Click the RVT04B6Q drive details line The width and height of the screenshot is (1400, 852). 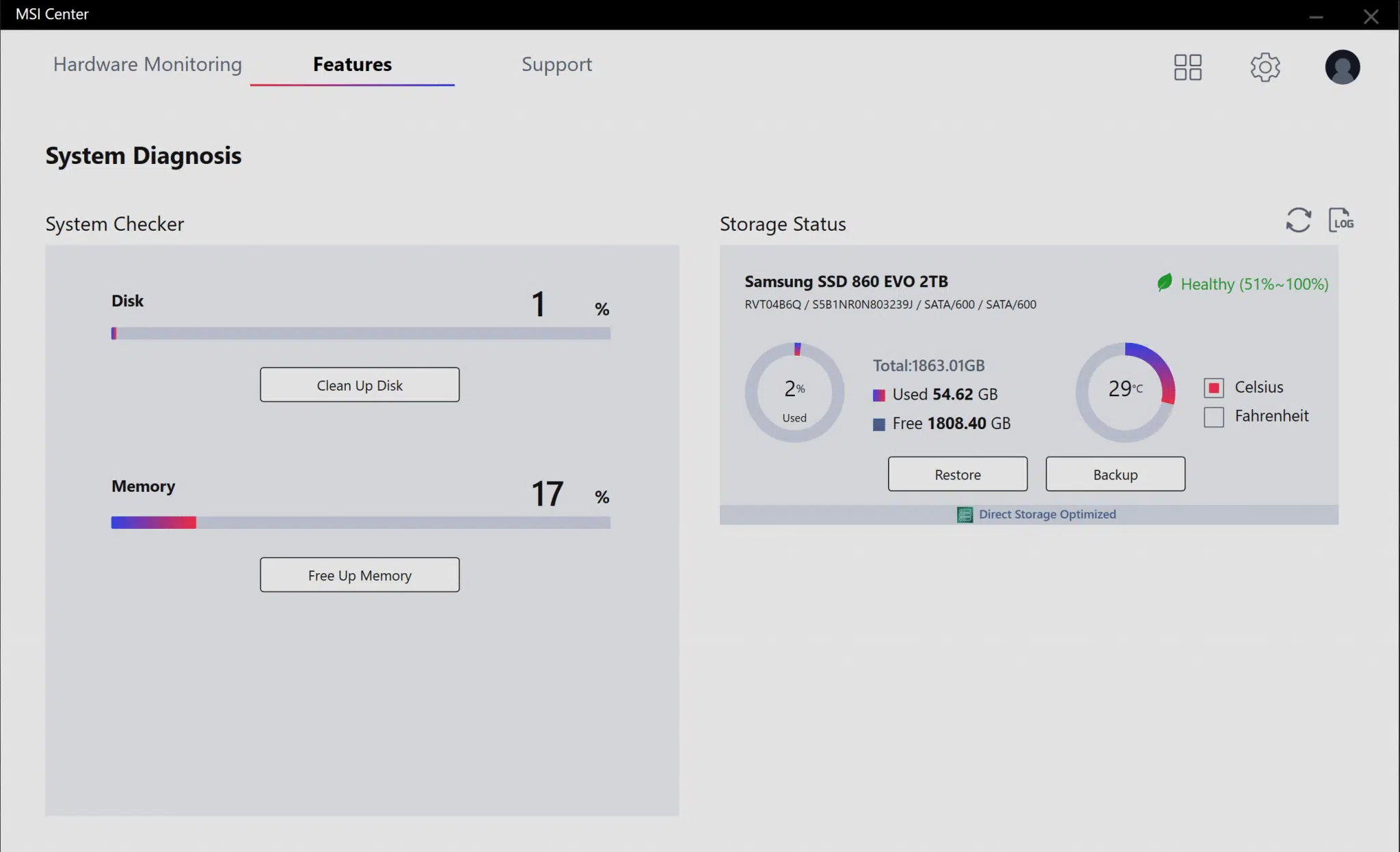[890, 304]
